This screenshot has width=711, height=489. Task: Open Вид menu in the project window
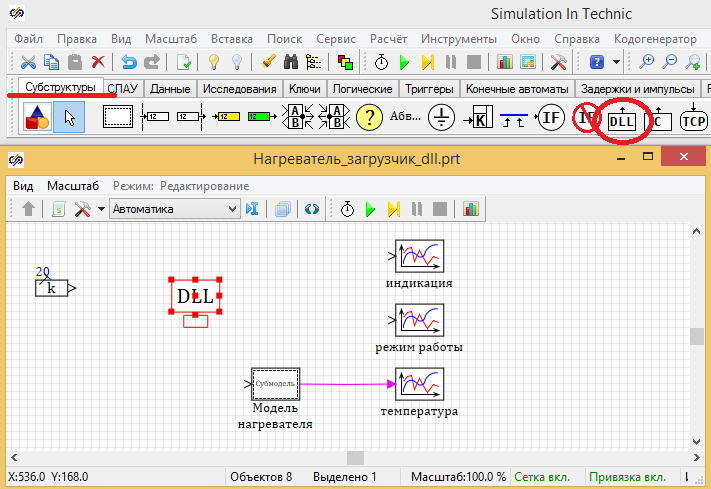(23, 186)
